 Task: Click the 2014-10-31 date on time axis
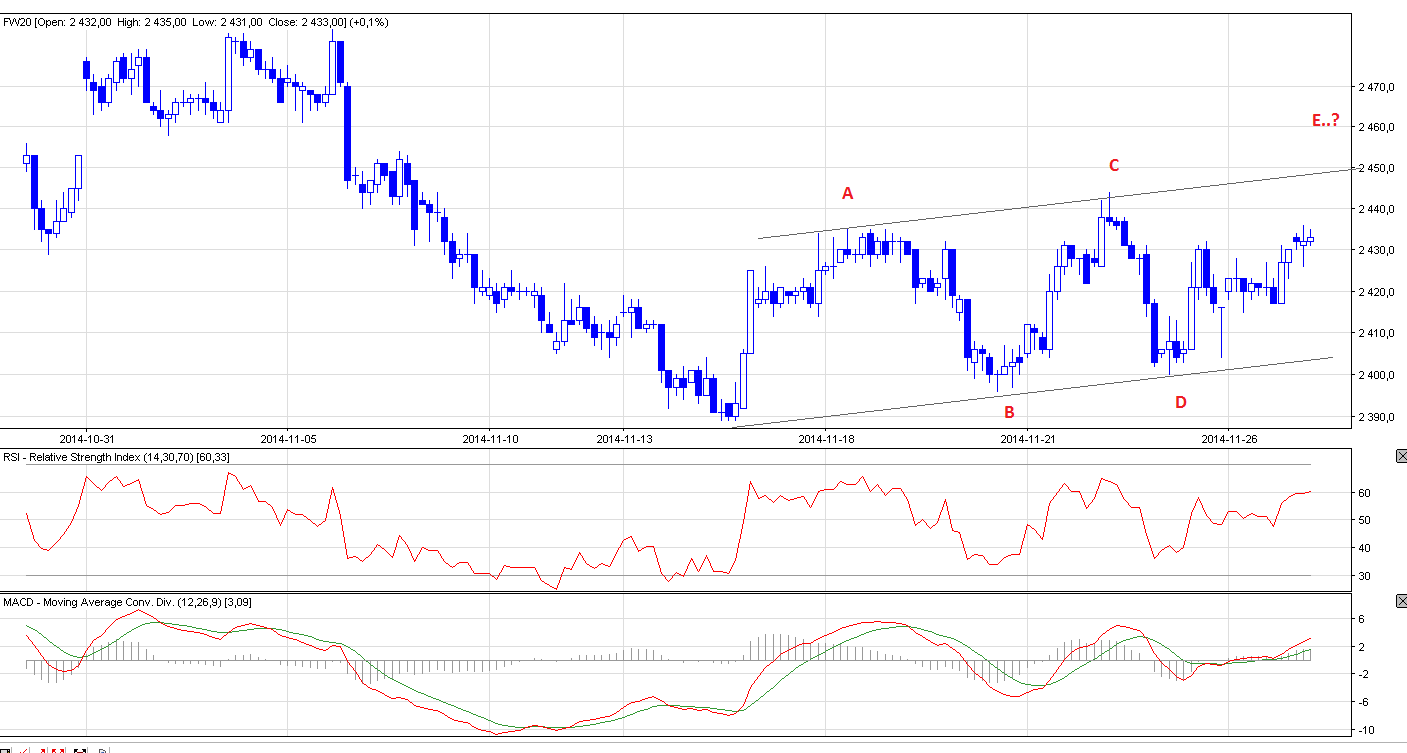(86, 438)
